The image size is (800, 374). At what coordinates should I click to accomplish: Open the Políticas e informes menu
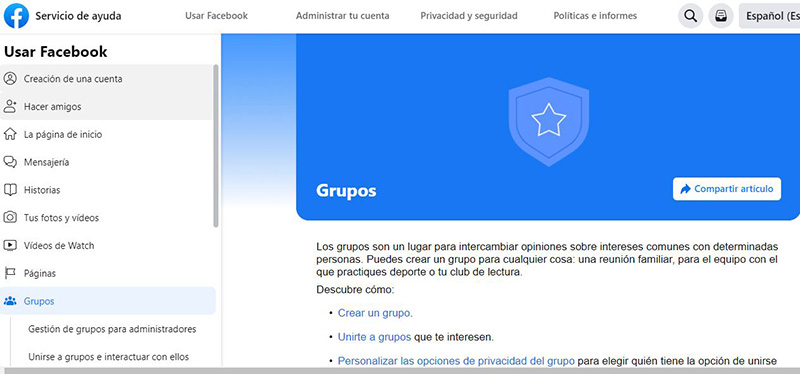click(x=595, y=16)
